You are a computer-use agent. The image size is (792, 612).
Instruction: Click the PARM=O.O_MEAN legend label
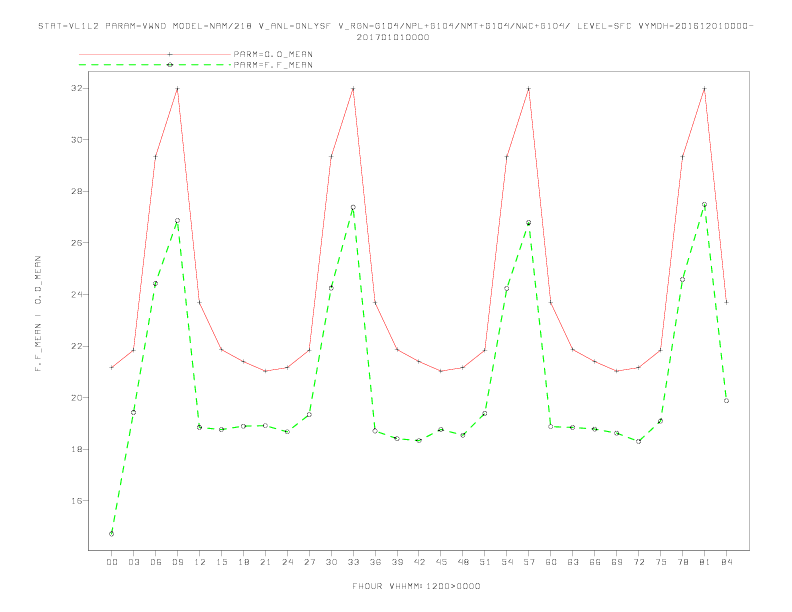click(x=273, y=54)
